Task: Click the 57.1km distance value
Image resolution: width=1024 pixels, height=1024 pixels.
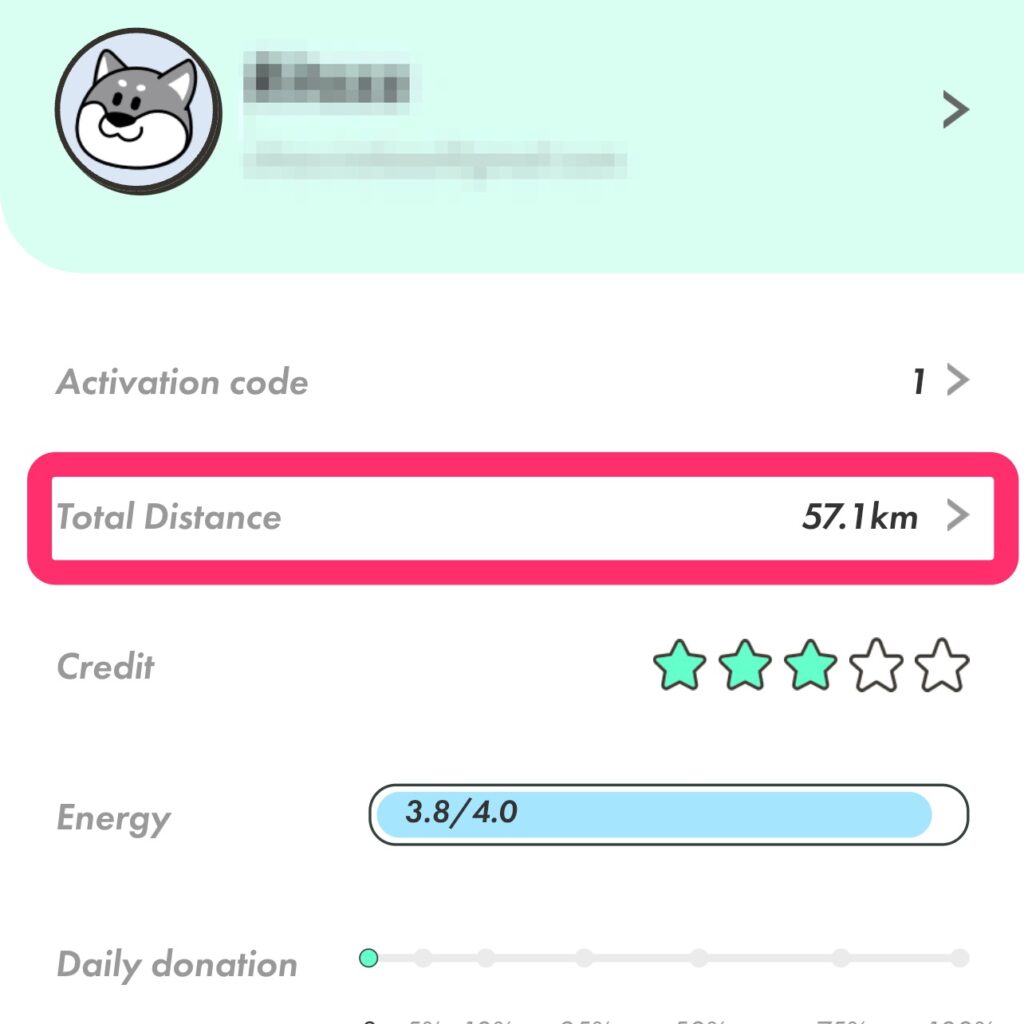Action: [x=860, y=517]
